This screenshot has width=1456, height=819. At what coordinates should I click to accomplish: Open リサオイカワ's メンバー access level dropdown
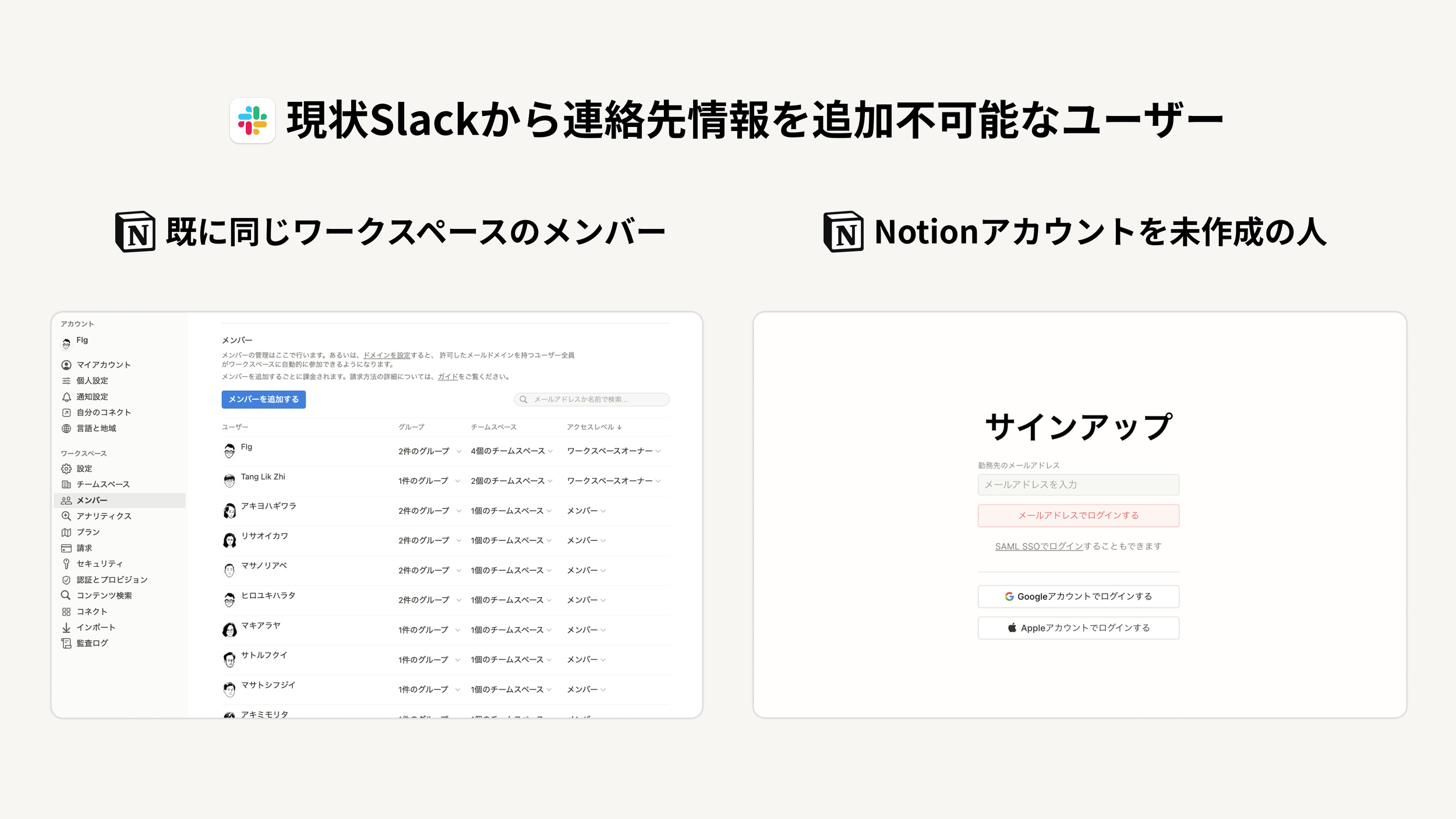tap(586, 541)
